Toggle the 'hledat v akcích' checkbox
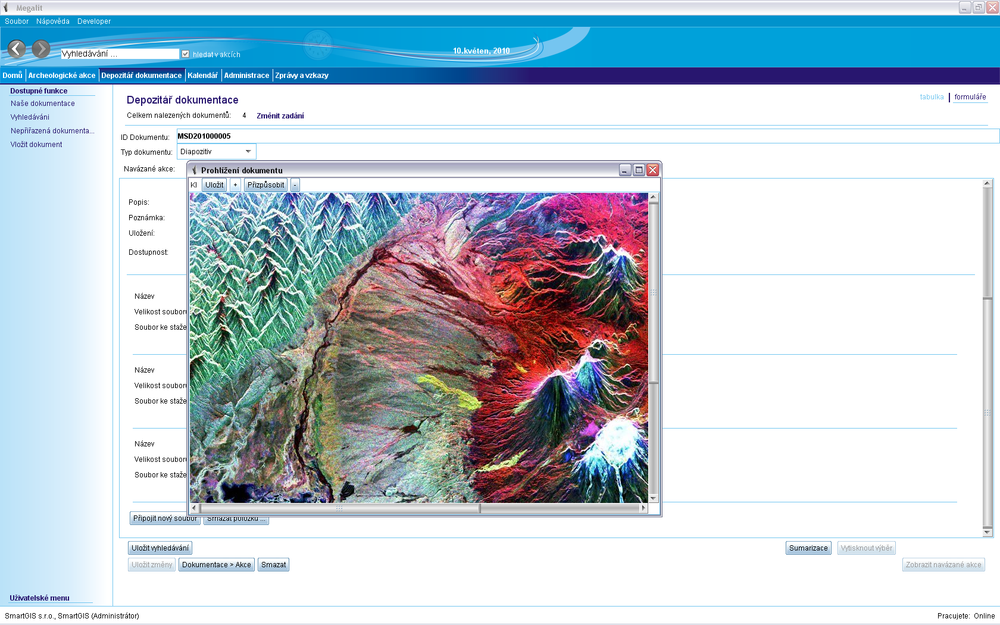 tap(185, 54)
